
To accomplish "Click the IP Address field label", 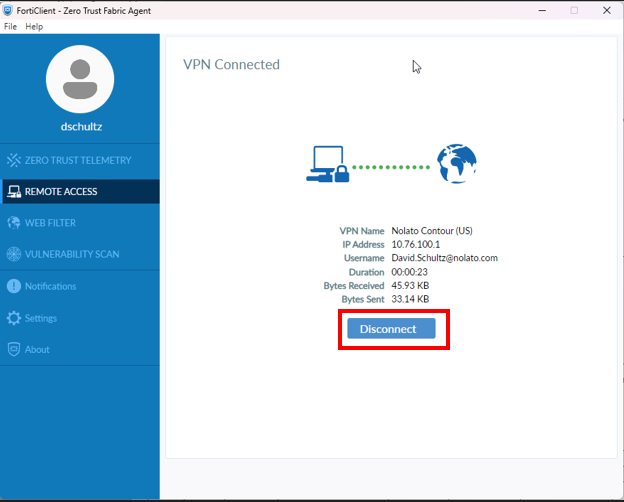I will [363, 244].
